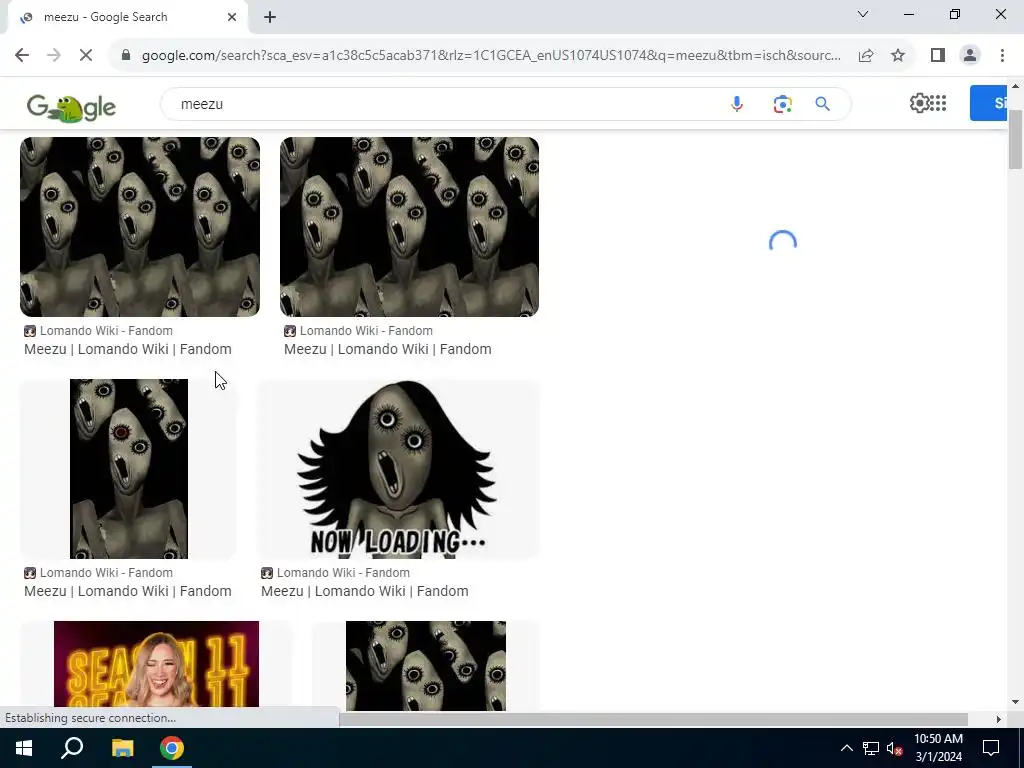The height and width of the screenshot is (768, 1024).
Task: Click Lomando Wiki - Fandom source under first image
Action: pos(99,331)
